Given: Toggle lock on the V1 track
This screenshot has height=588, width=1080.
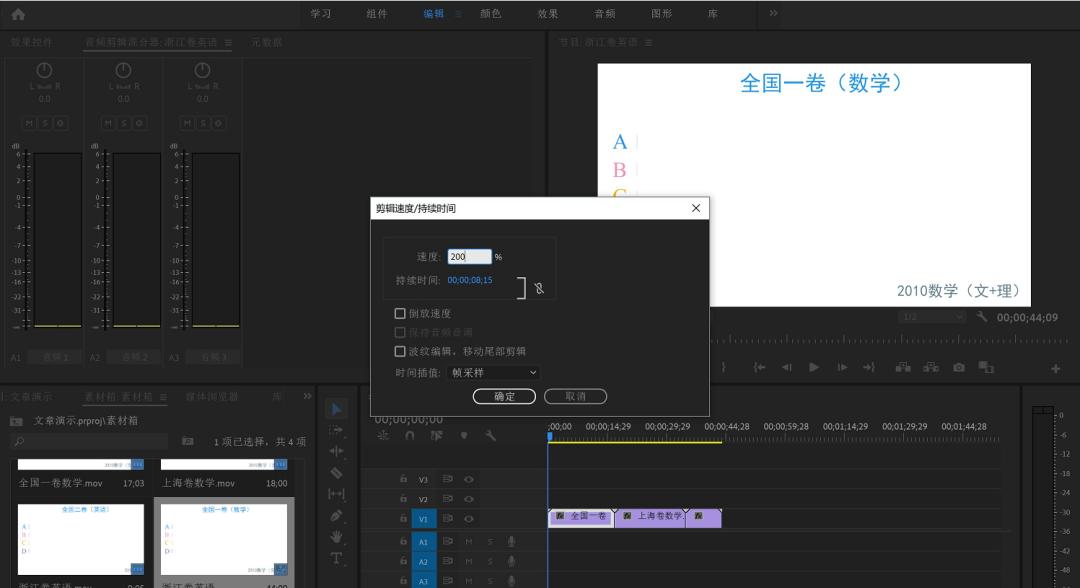Looking at the screenshot, I should [403, 518].
